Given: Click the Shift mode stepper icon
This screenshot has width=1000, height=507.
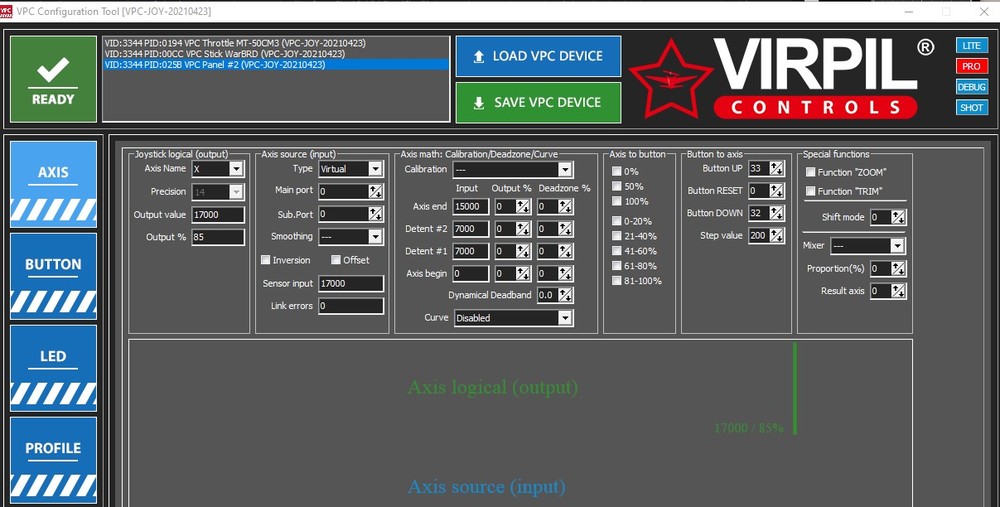Looking at the screenshot, I should pos(898,217).
